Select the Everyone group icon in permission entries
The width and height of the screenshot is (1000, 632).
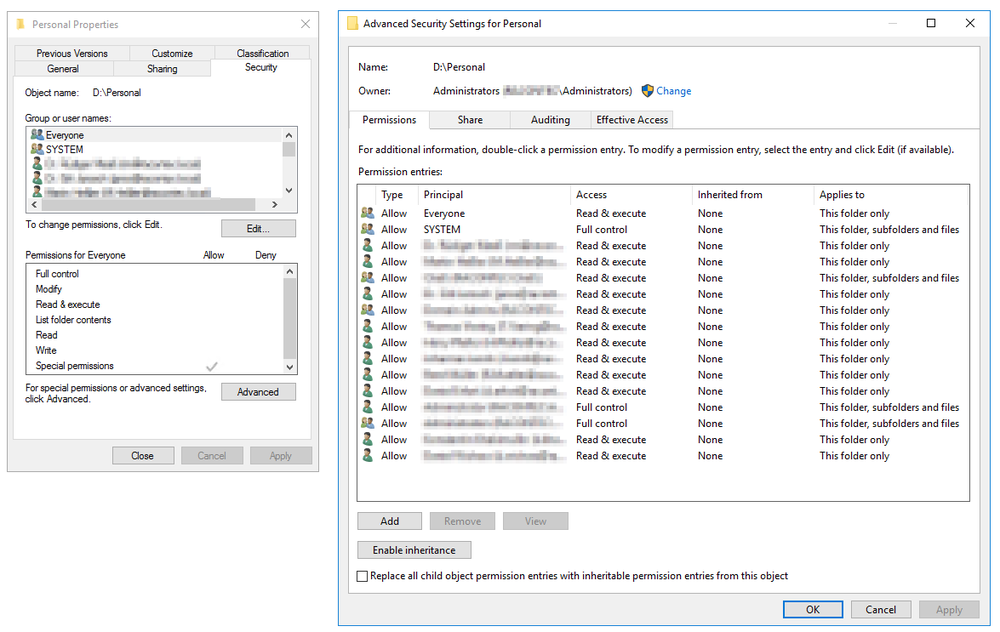click(367, 213)
